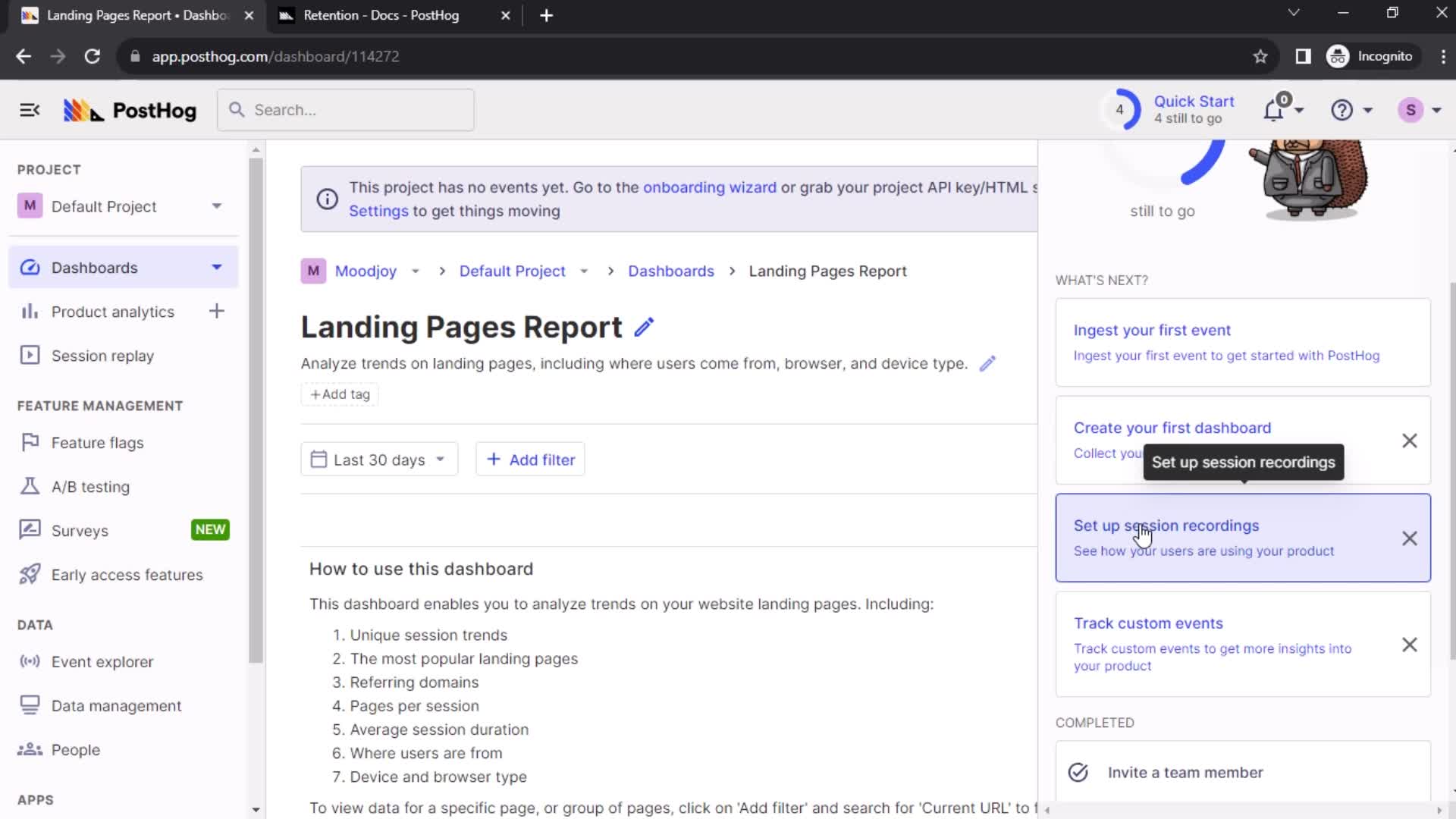Click the Dashboards icon in sidebar
The height and width of the screenshot is (819, 1456).
pos(29,267)
